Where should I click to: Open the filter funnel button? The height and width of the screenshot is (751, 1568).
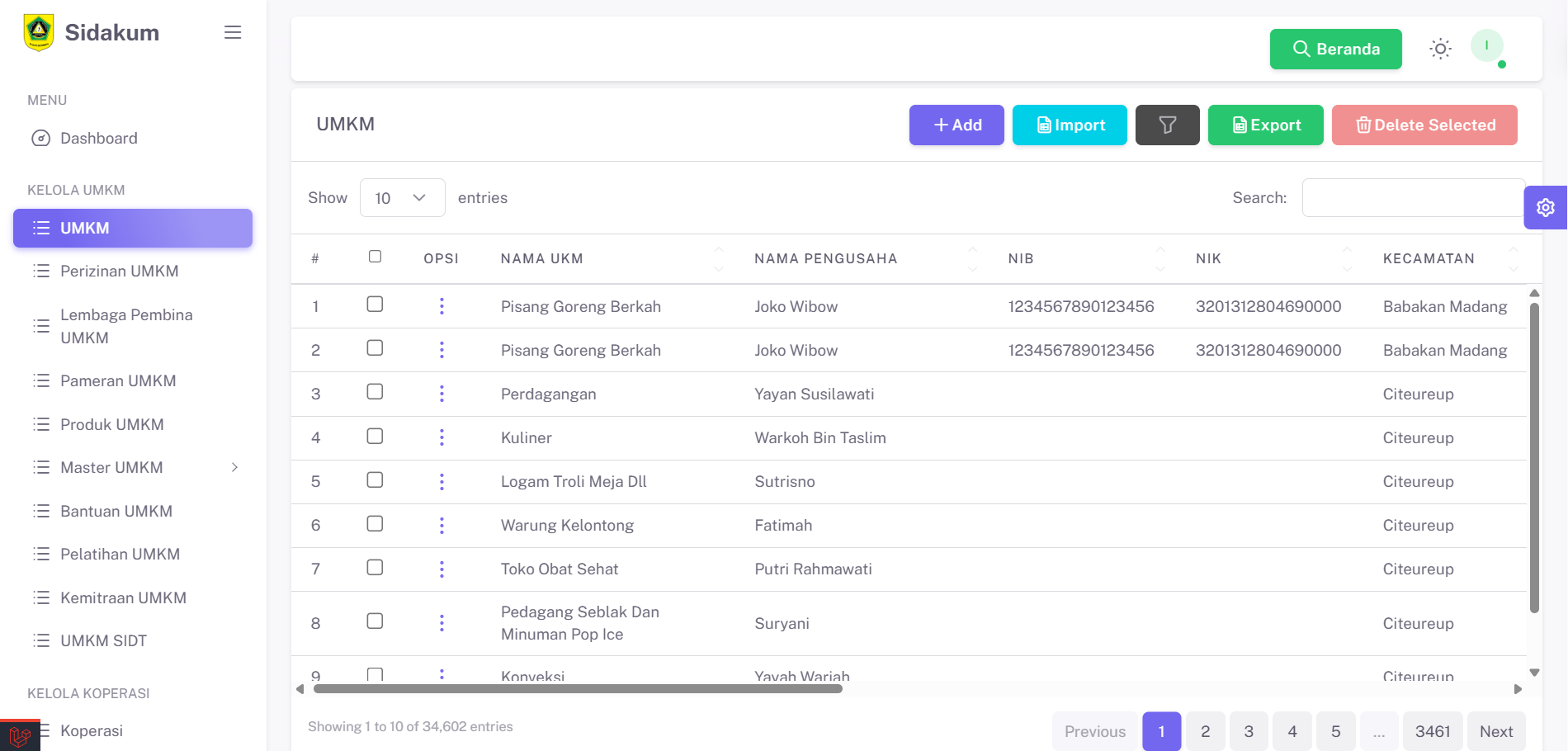(1167, 125)
